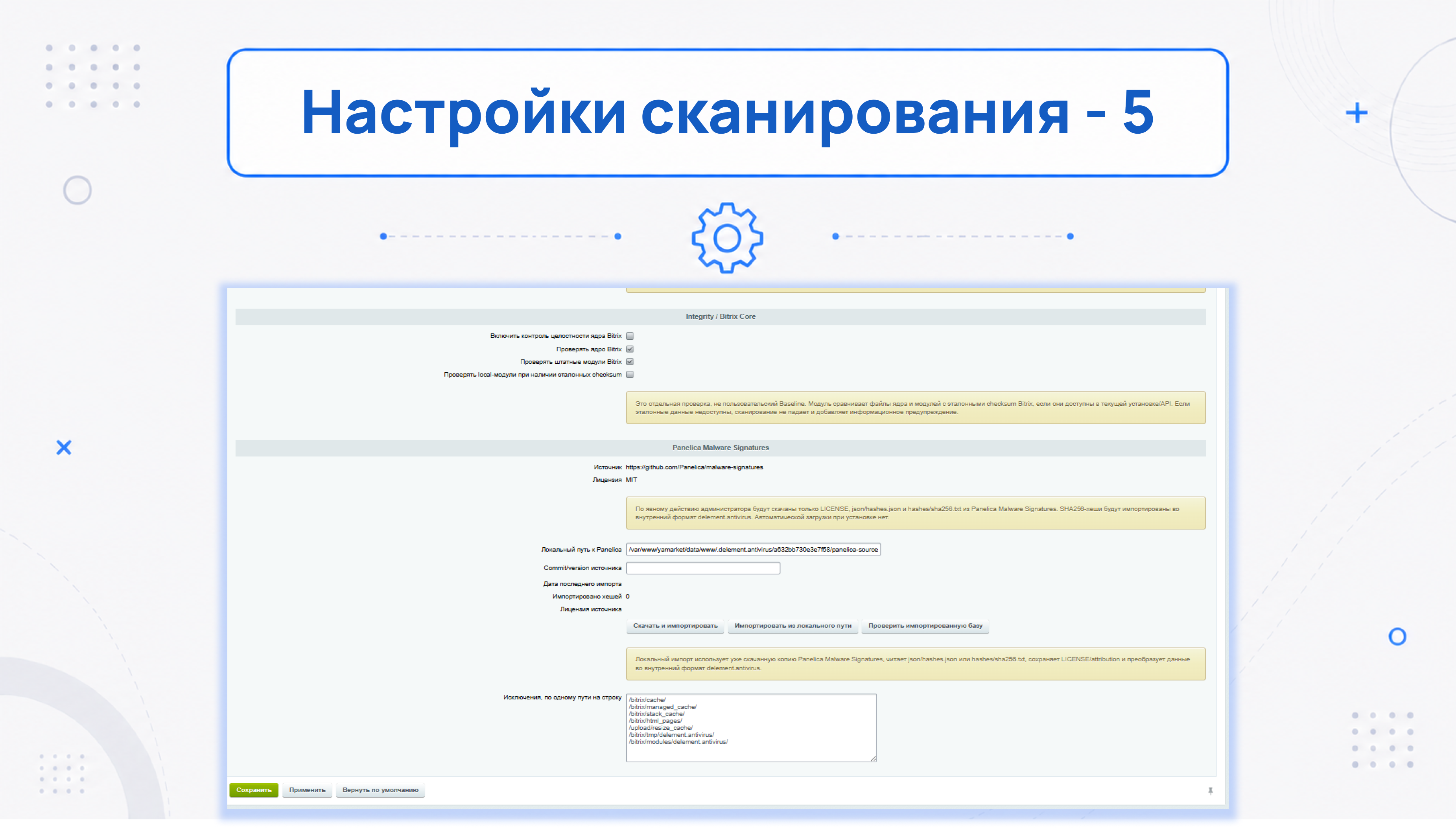
Task: Click the 'Источник' label
Action: pos(607,467)
